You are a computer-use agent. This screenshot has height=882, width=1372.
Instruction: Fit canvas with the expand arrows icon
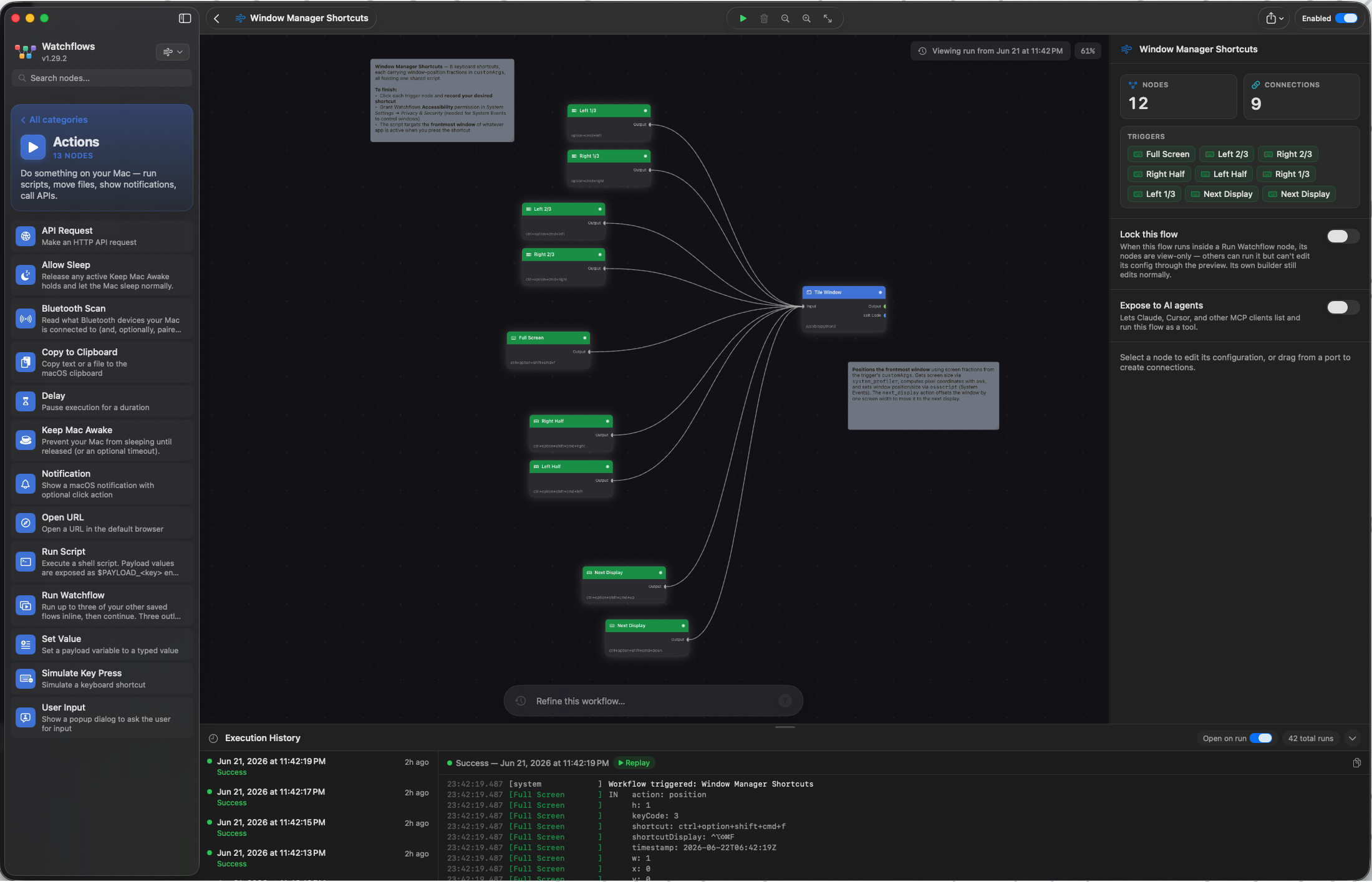[828, 18]
